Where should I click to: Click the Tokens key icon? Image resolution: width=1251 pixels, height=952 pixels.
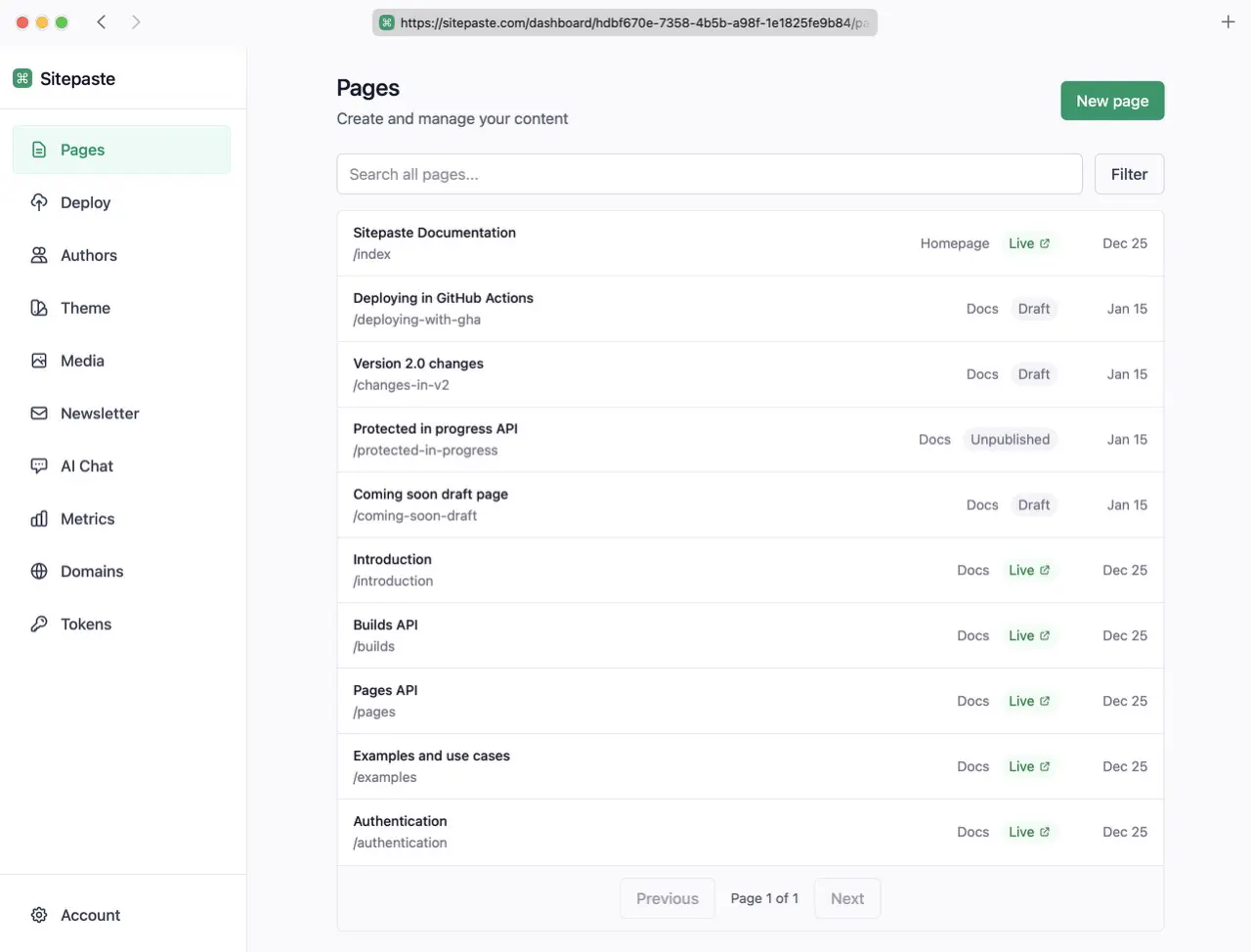(x=39, y=624)
